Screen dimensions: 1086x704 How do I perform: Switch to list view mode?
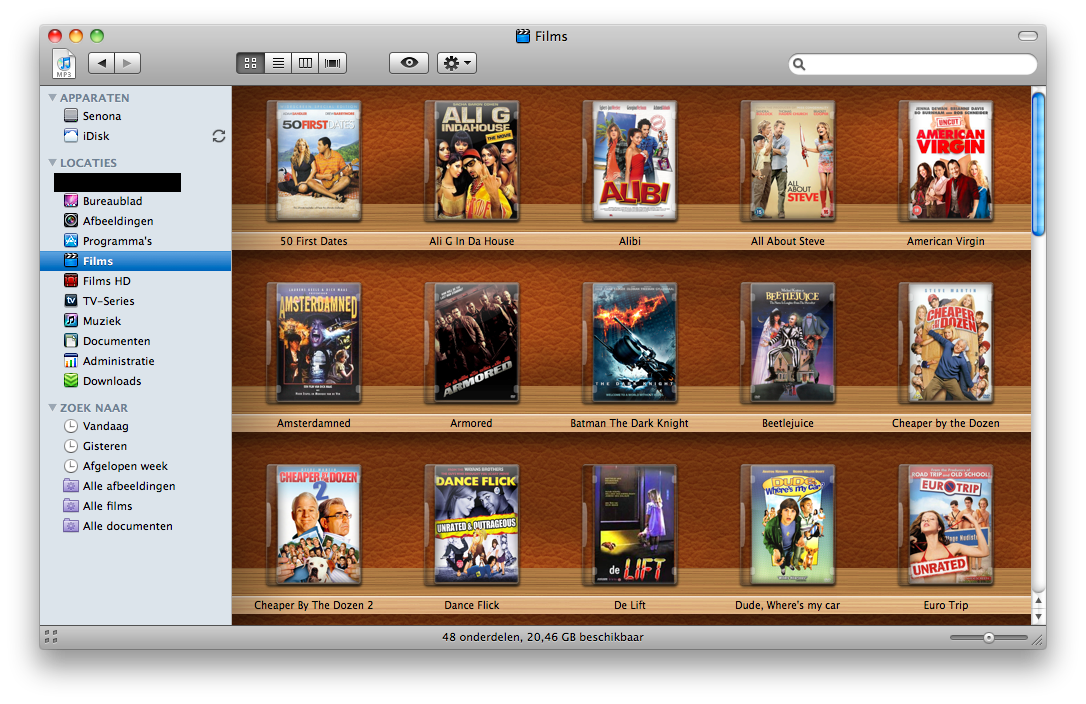278,63
